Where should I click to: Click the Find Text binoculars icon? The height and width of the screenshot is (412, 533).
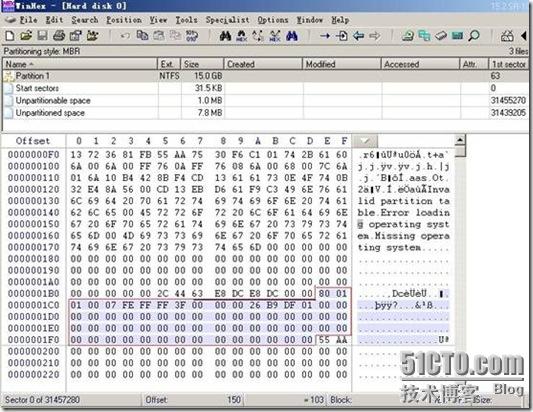tap(225, 35)
